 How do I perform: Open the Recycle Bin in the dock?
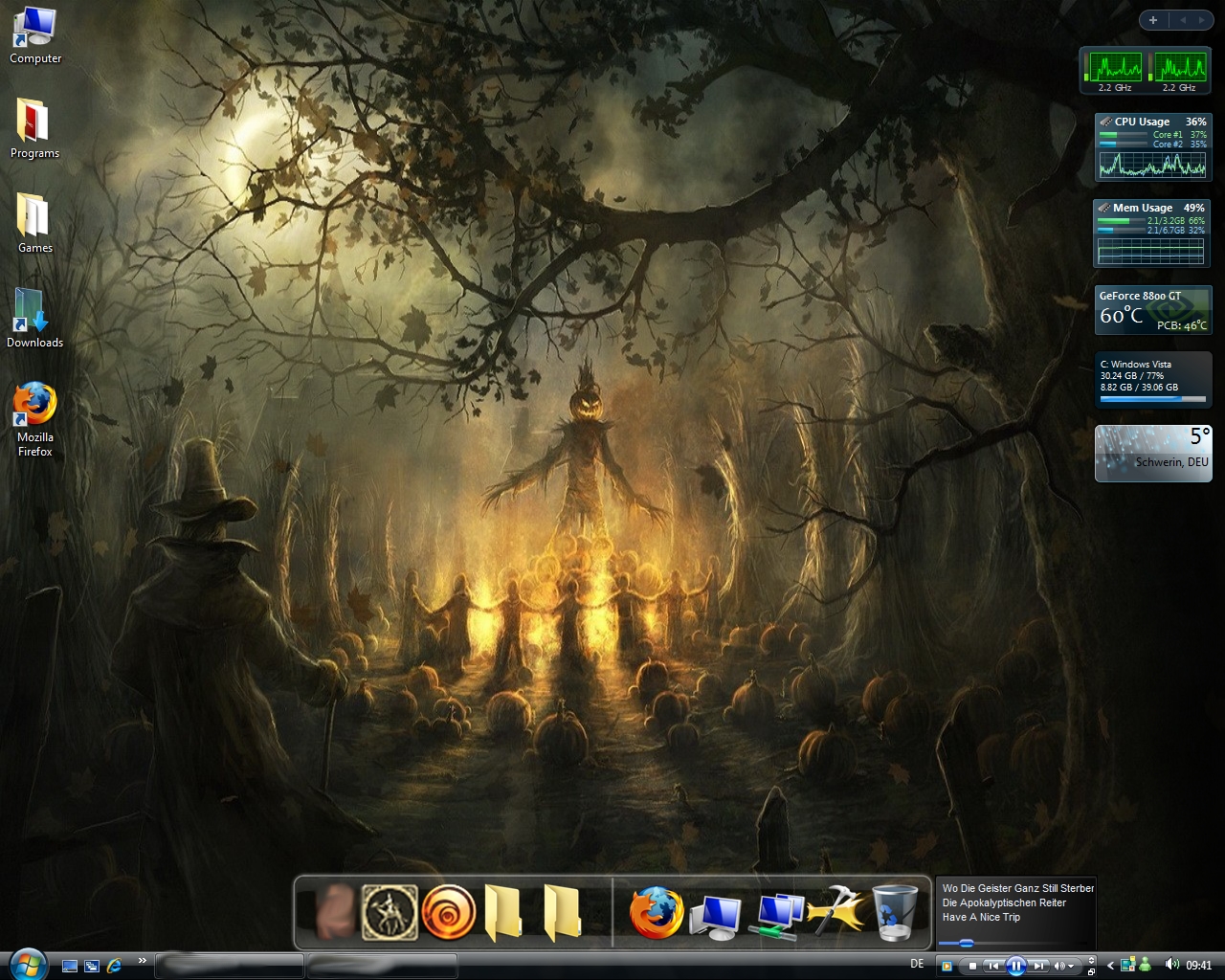point(895,912)
